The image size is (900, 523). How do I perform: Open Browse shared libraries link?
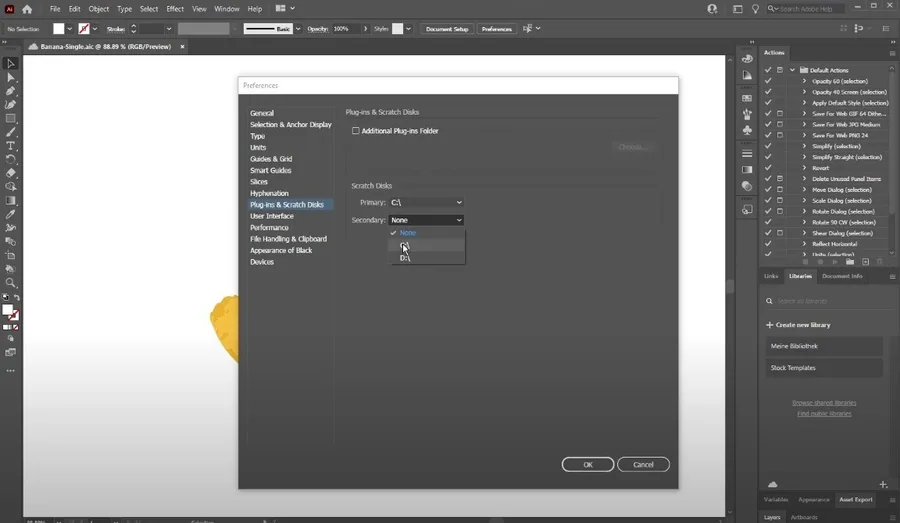point(824,402)
